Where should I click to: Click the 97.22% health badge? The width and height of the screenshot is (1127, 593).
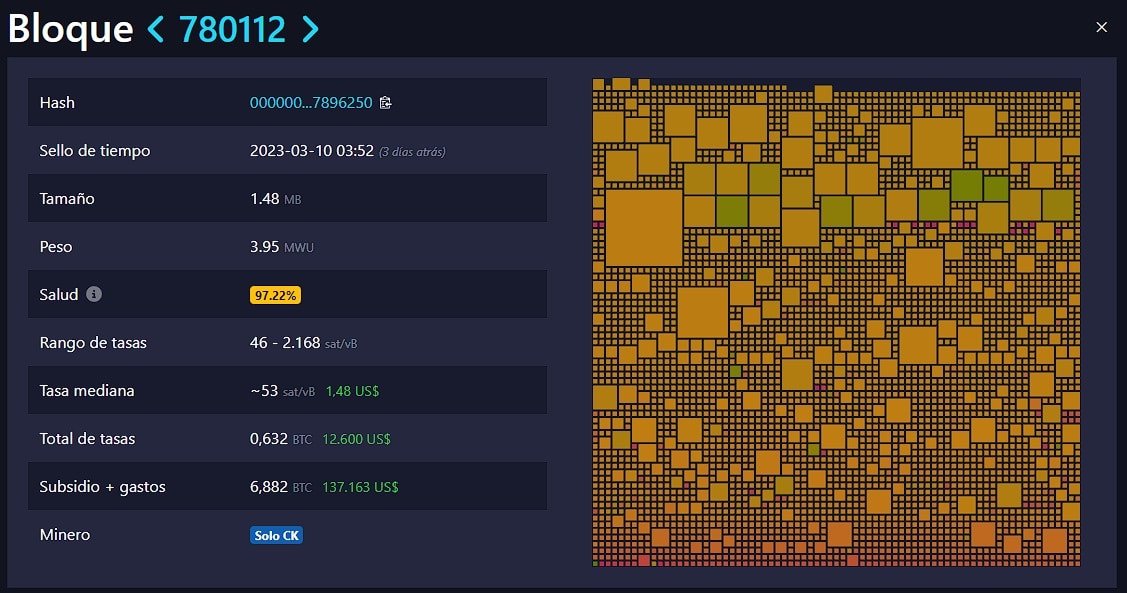(x=275, y=295)
